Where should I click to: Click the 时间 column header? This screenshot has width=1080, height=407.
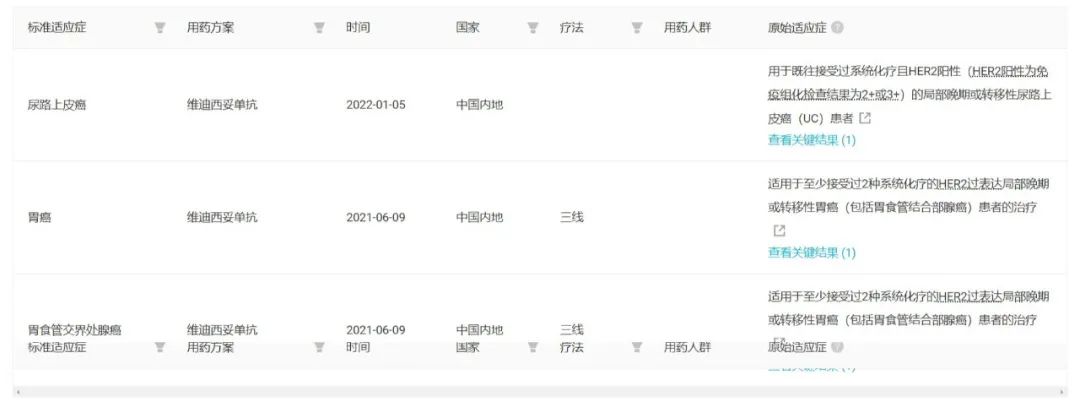coord(357,28)
